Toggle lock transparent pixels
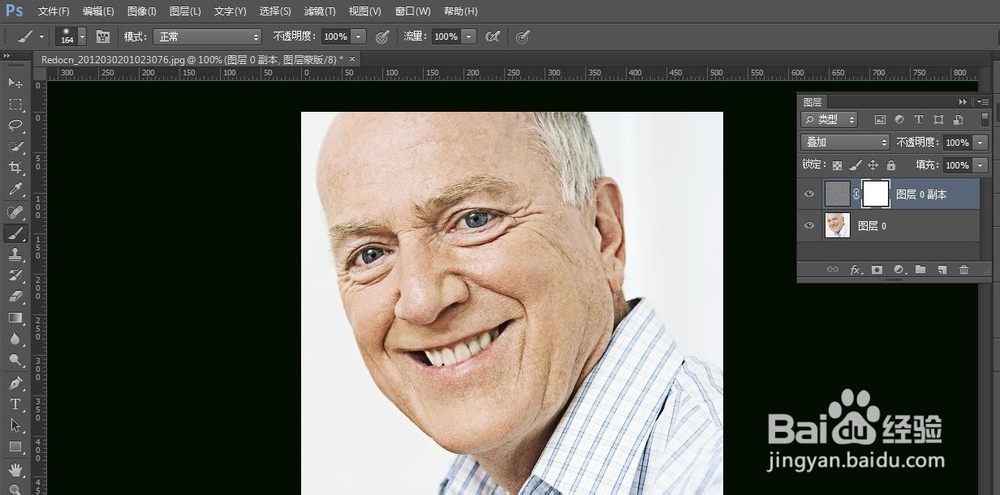Image resolution: width=1000 pixels, height=495 pixels. click(x=837, y=165)
